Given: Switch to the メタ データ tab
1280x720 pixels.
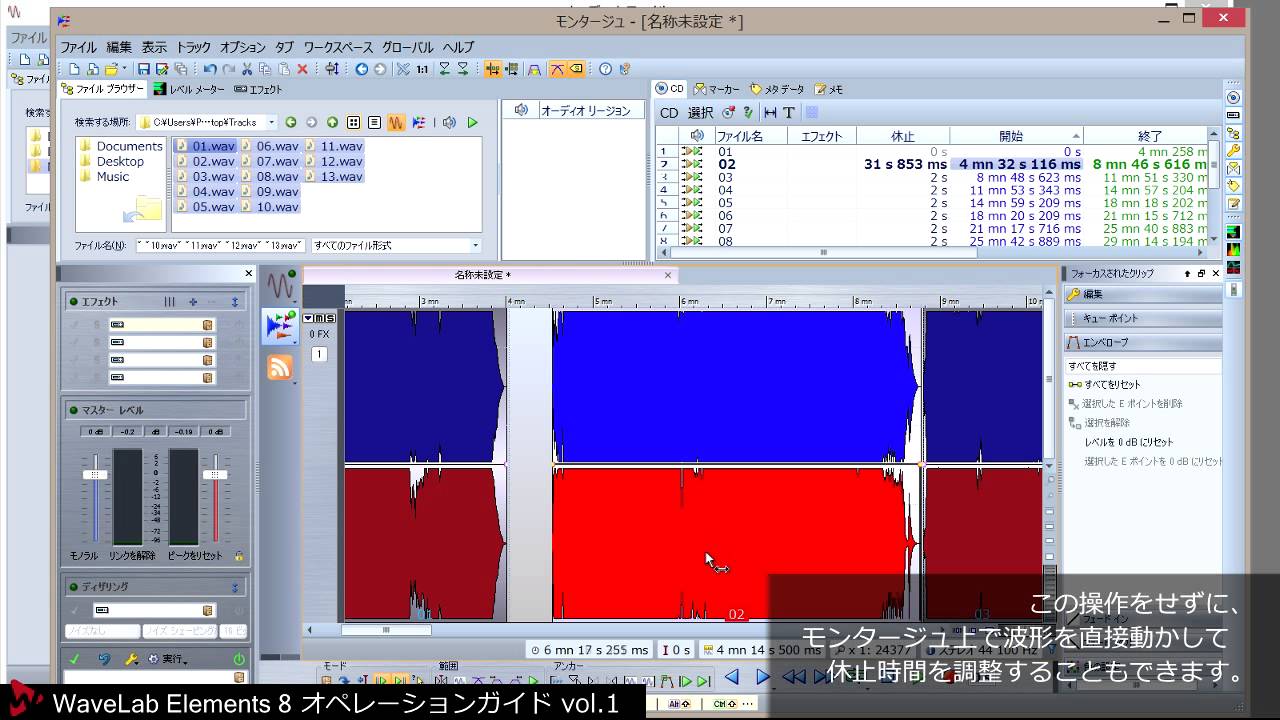Looking at the screenshot, I should click(x=777, y=89).
